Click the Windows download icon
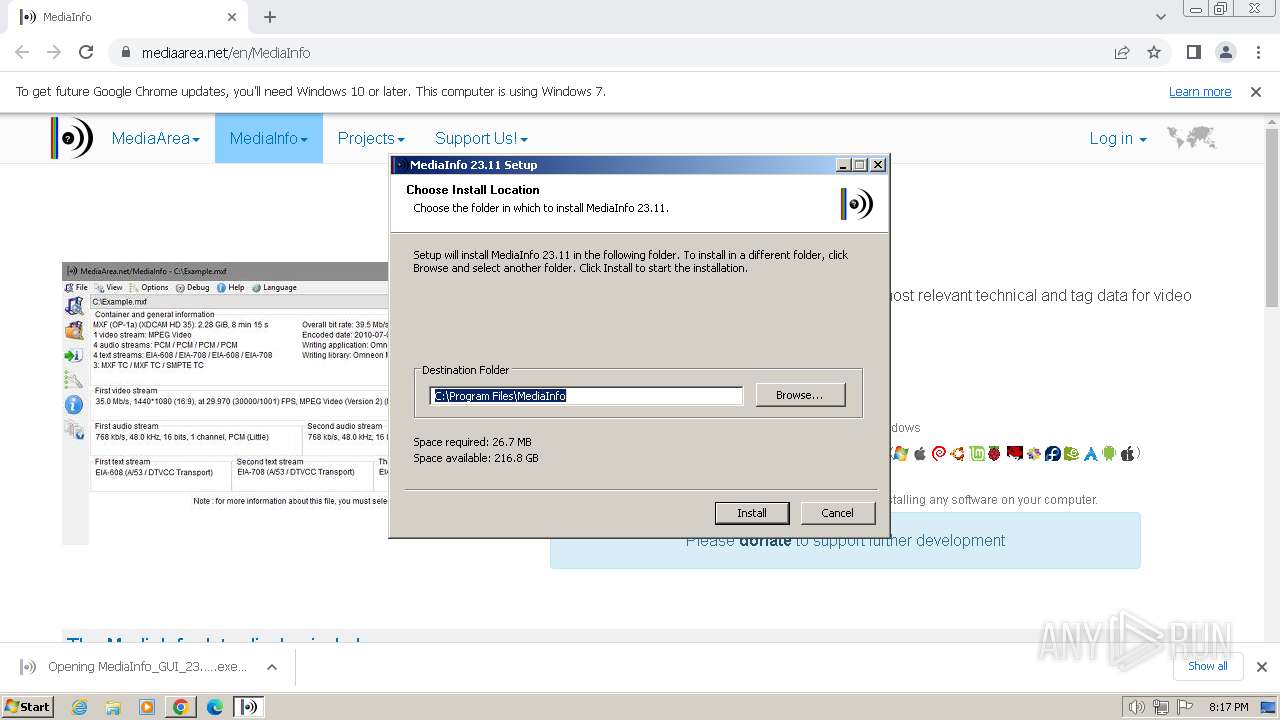 point(899,453)
